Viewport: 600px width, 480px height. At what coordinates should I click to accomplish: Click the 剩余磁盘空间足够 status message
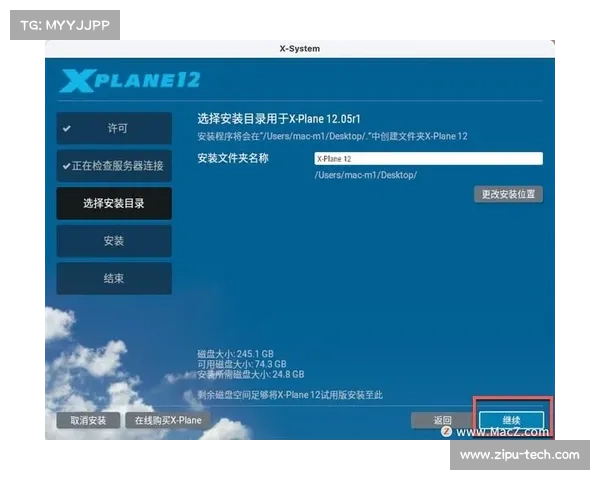pos(290,395)
